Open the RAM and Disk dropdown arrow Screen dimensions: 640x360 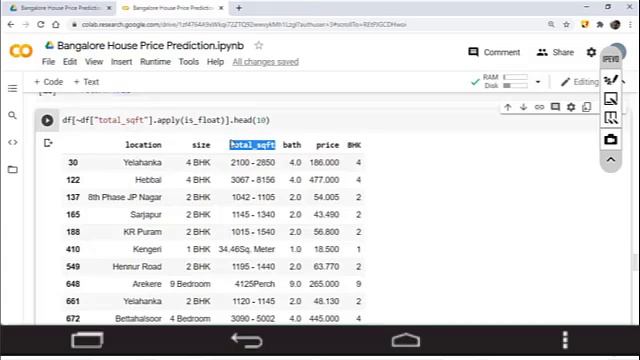click(538, 82)
